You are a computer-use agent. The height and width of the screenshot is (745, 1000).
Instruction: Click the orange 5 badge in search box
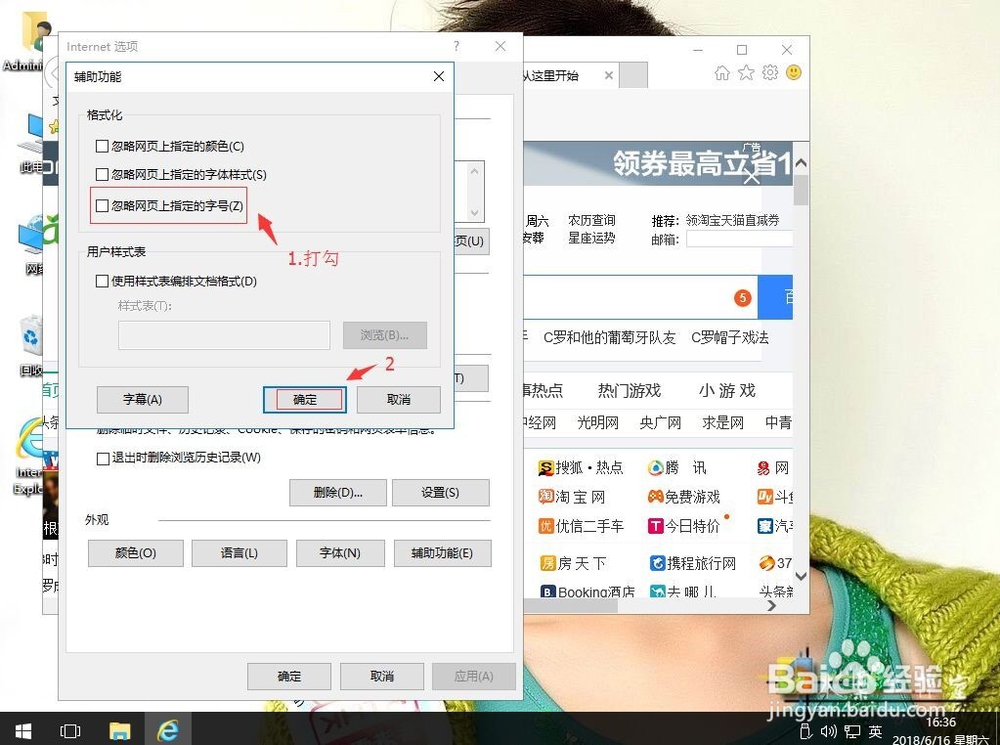click(x=742, y=298)
